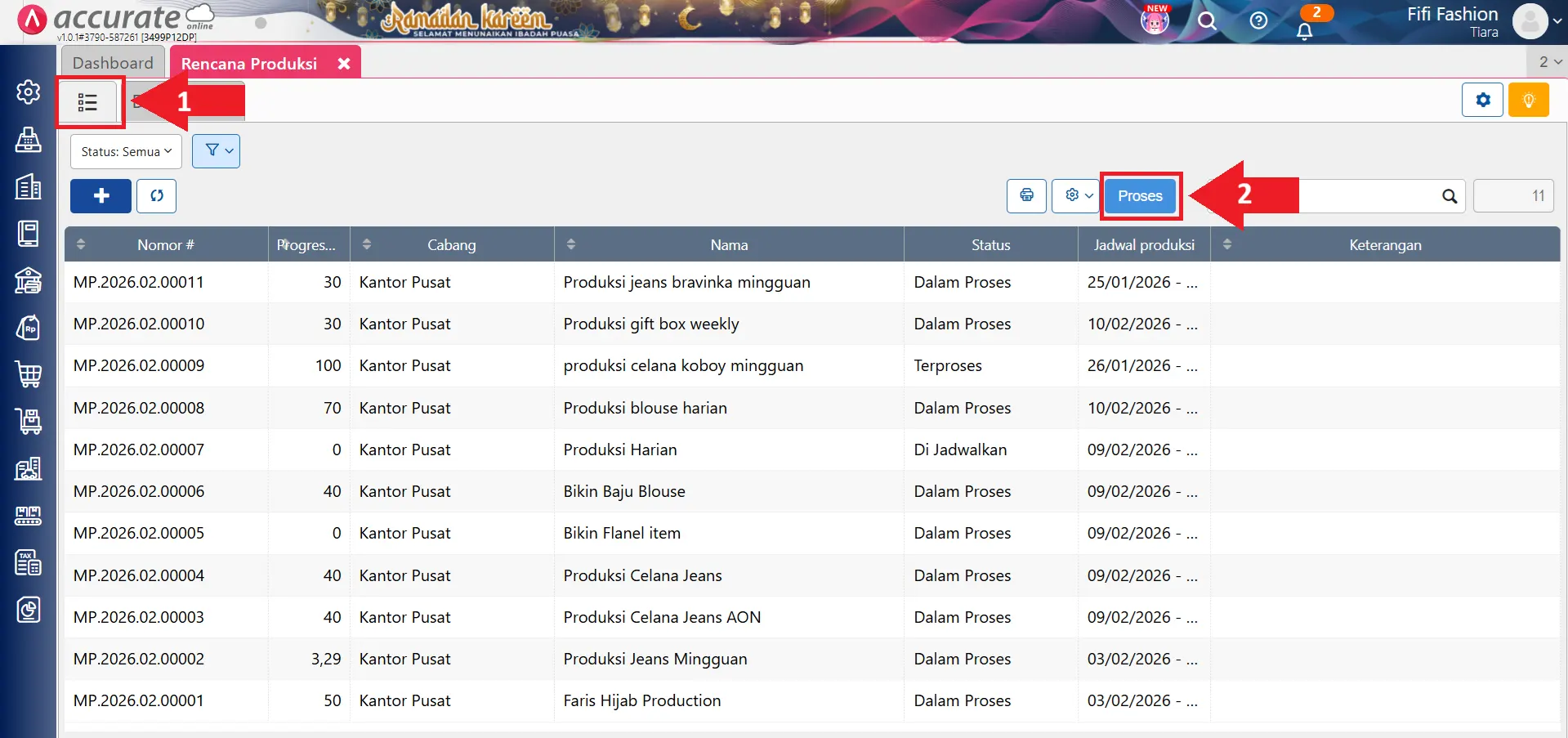This screenshot has height=738, width=1568.
Task: Switch to the Dashboard tab
Action: [x=113, y=63]
